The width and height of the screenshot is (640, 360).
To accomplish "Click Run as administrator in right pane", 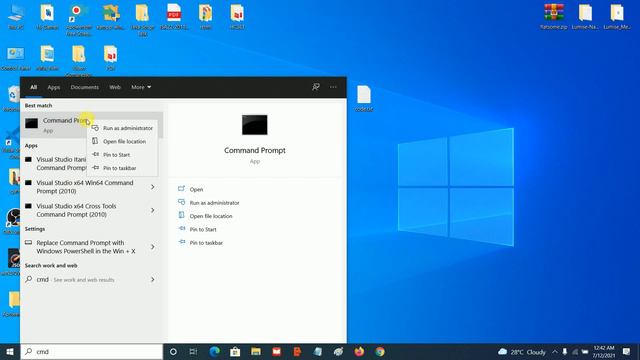I will [x=214, y=203].
